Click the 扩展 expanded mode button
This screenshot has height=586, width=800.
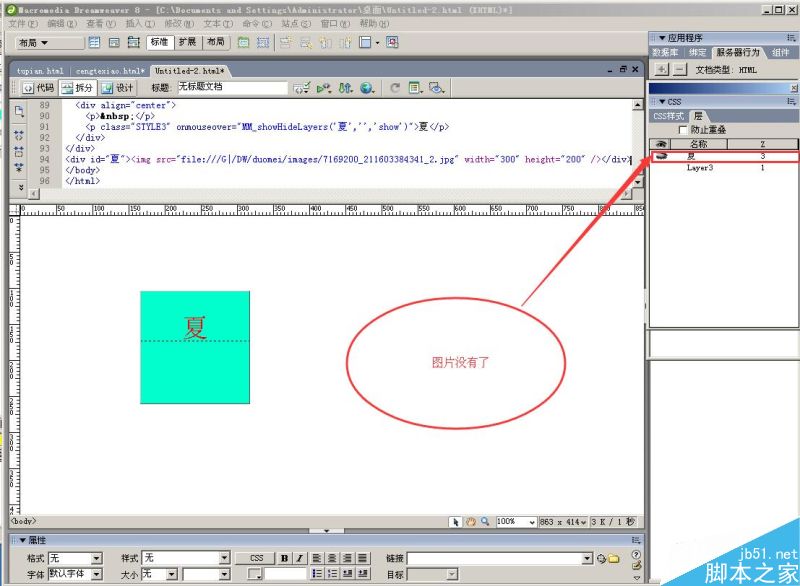click(187, 42)
